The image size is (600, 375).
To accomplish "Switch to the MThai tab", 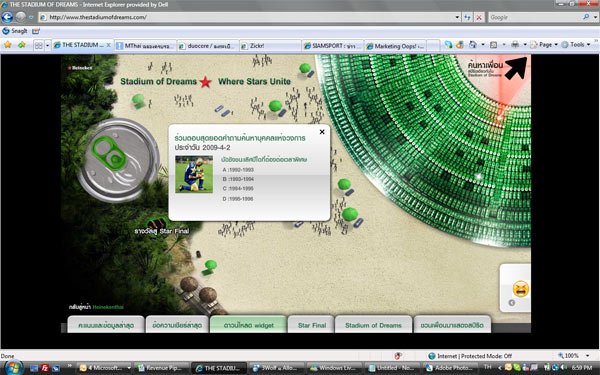I will tap(145, 46).
